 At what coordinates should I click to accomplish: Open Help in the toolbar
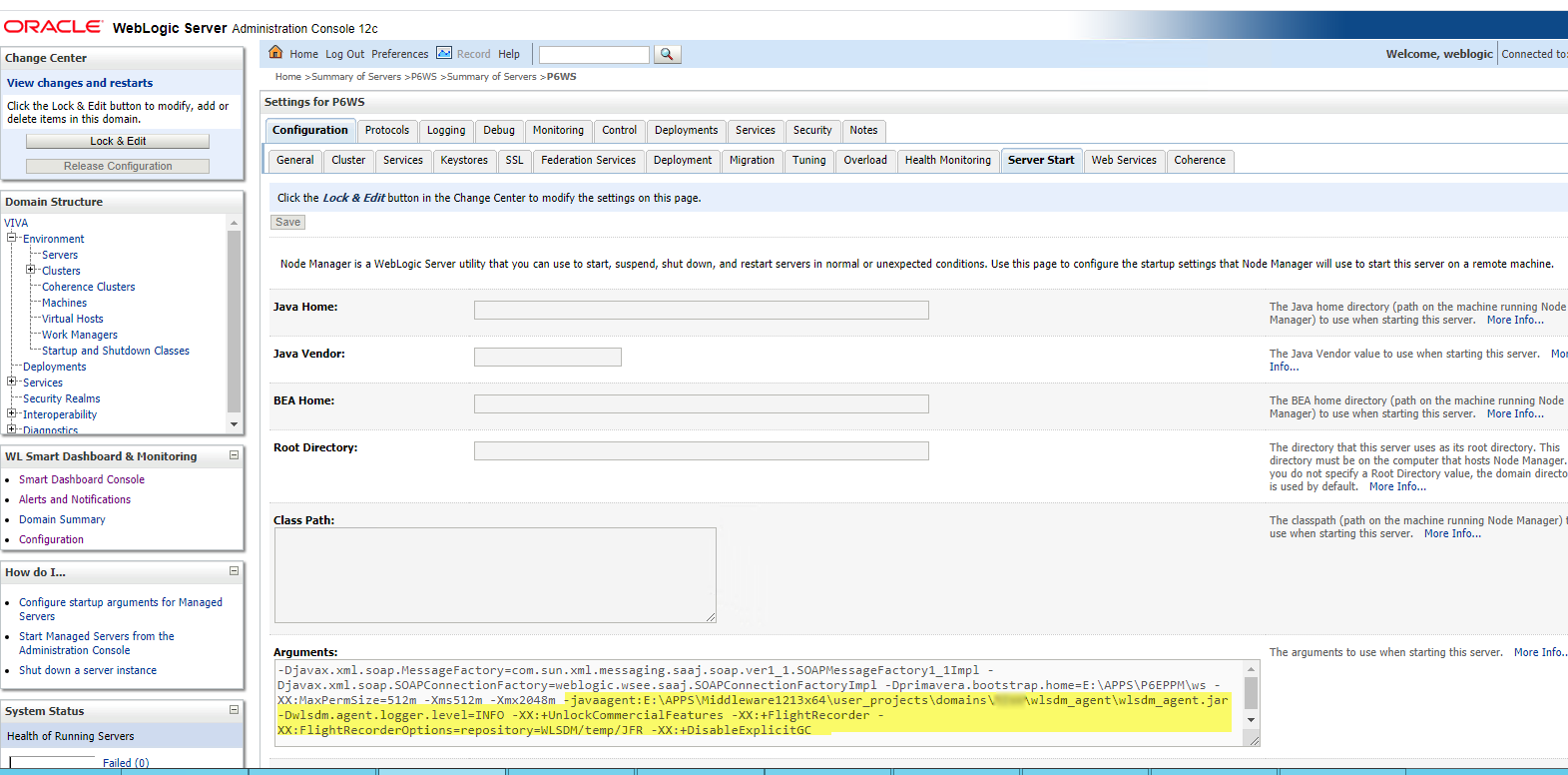coord(509,54)
